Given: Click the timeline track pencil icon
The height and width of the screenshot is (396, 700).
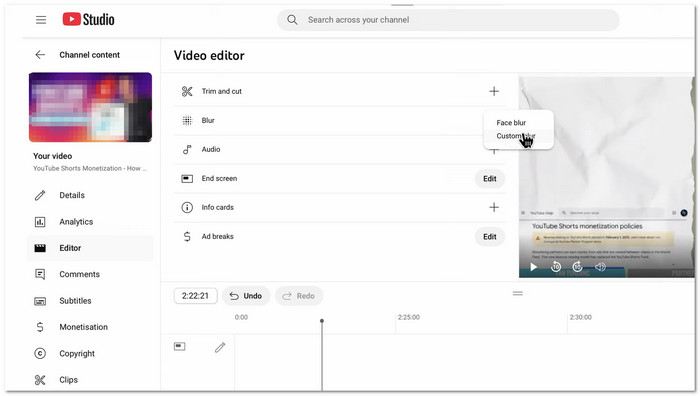Looking at the screenshot, I should click(220, 347).
